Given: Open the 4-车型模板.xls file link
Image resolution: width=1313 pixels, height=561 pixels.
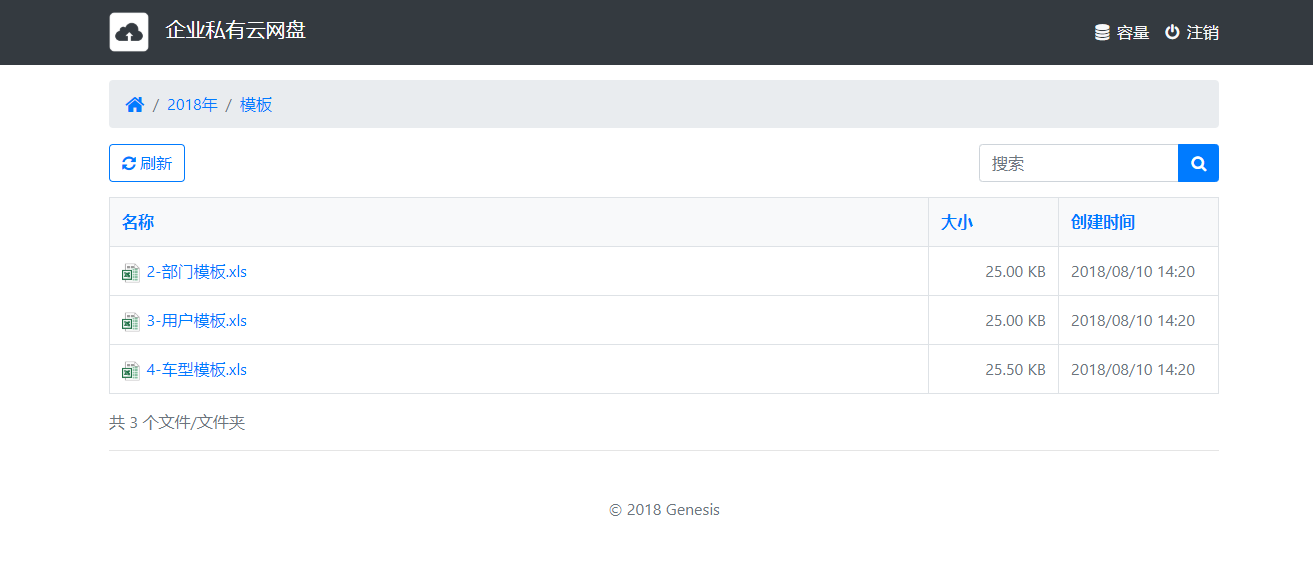Looking at the screenshot, I should [x=196, y=369].
